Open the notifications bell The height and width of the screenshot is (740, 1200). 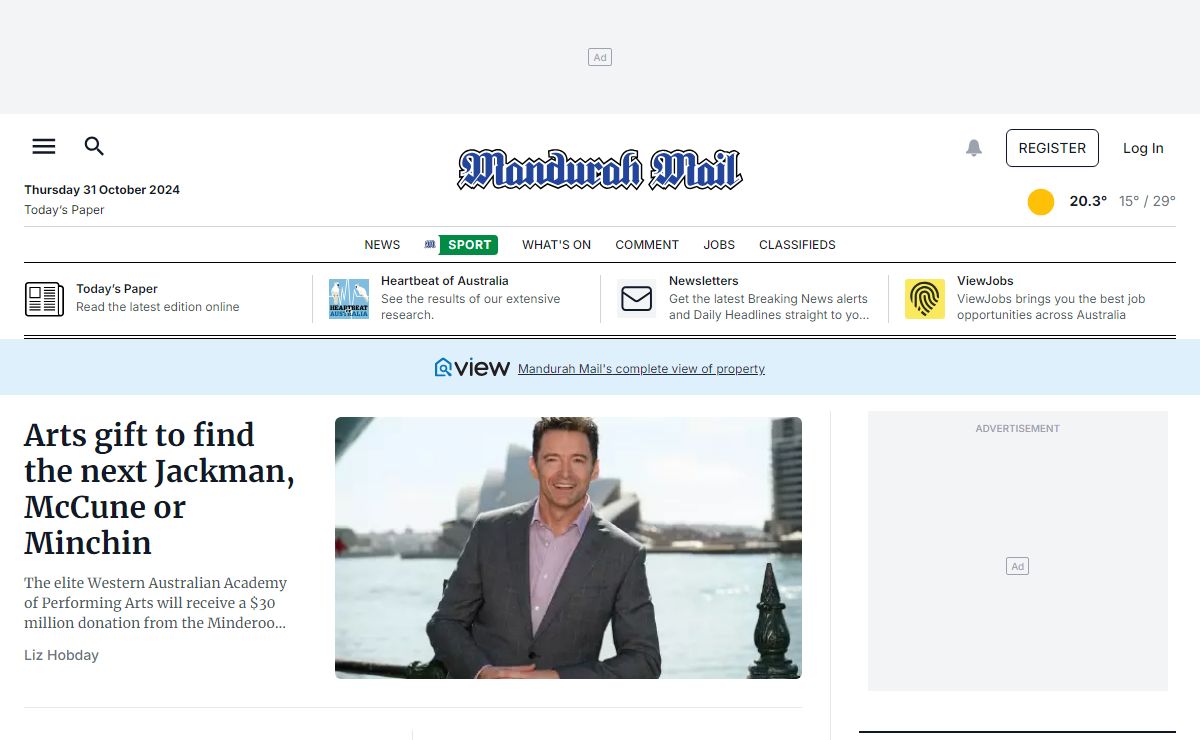tap(974, 148)
